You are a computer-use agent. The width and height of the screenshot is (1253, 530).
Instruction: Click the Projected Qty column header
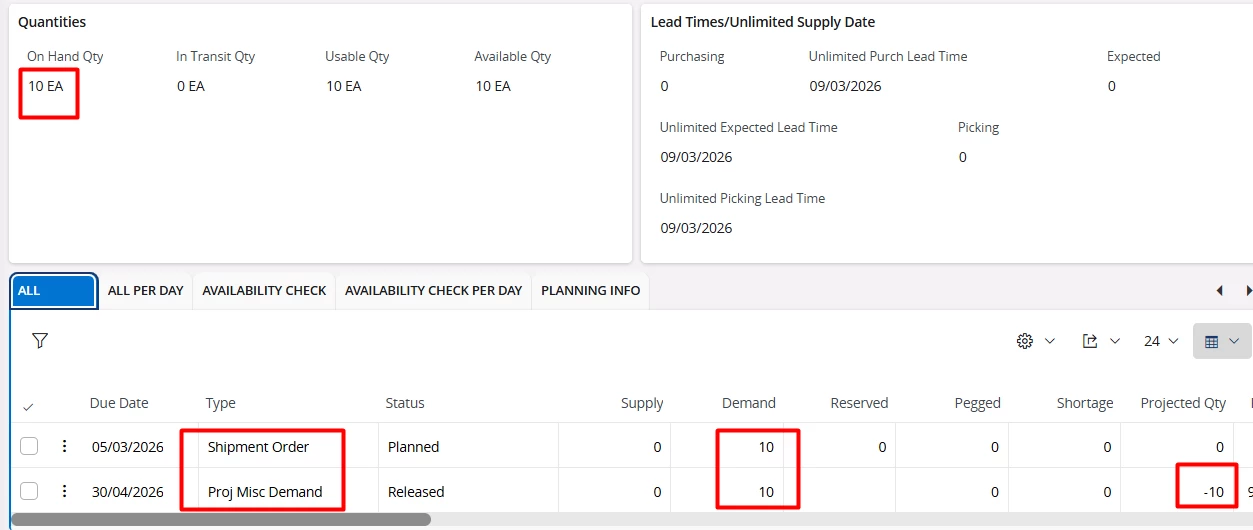[1182, 403]
